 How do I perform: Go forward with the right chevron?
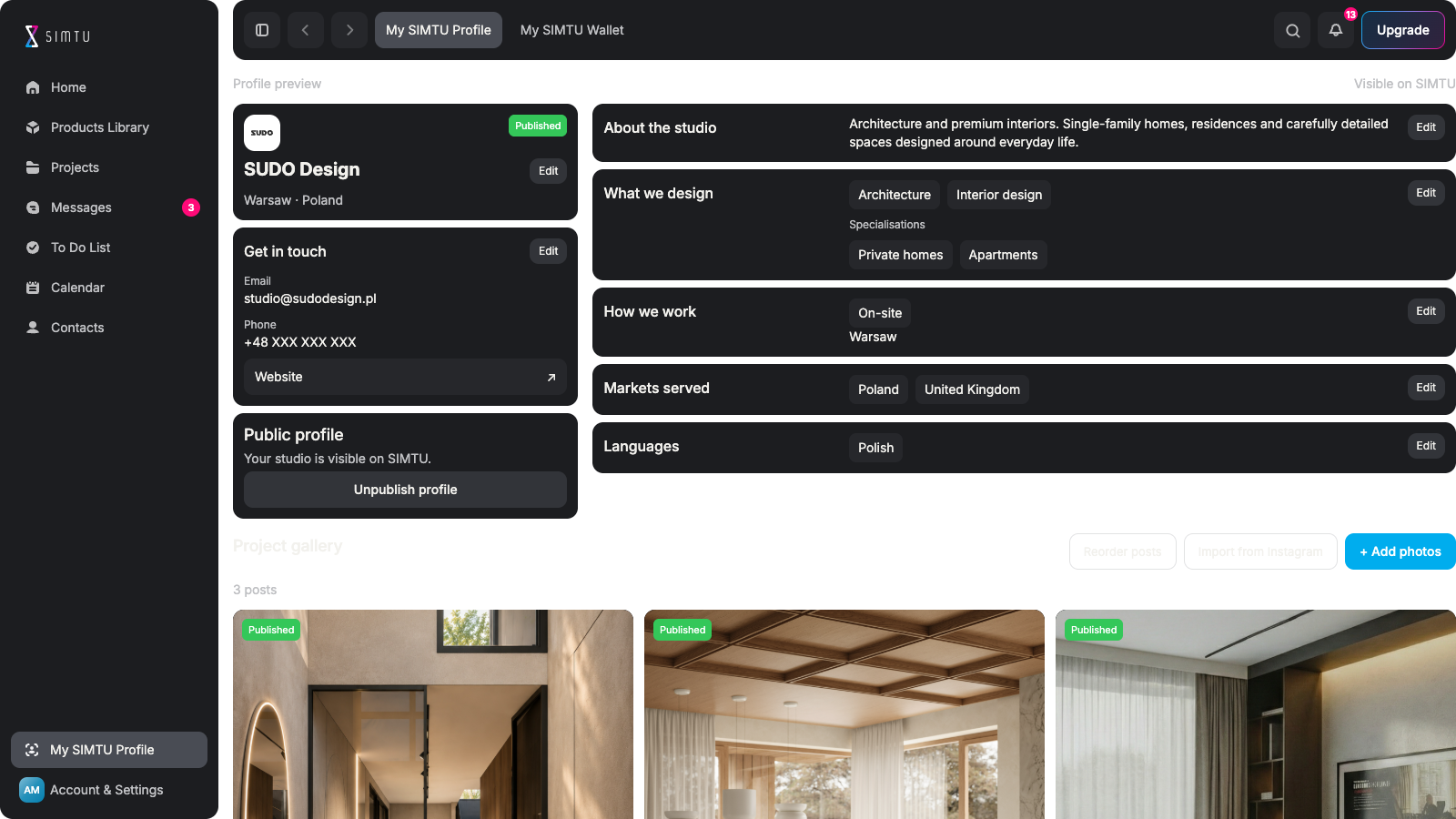[349, 30]
